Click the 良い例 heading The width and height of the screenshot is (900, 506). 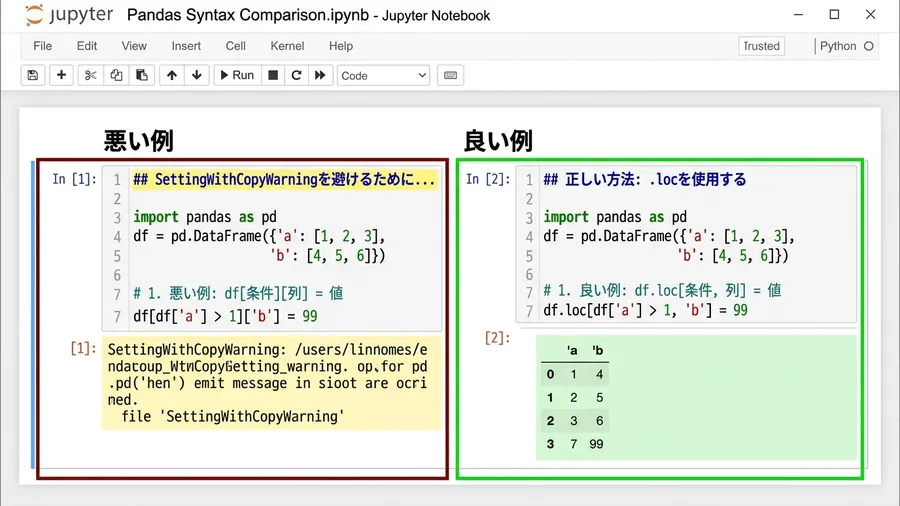pos(498,141)
